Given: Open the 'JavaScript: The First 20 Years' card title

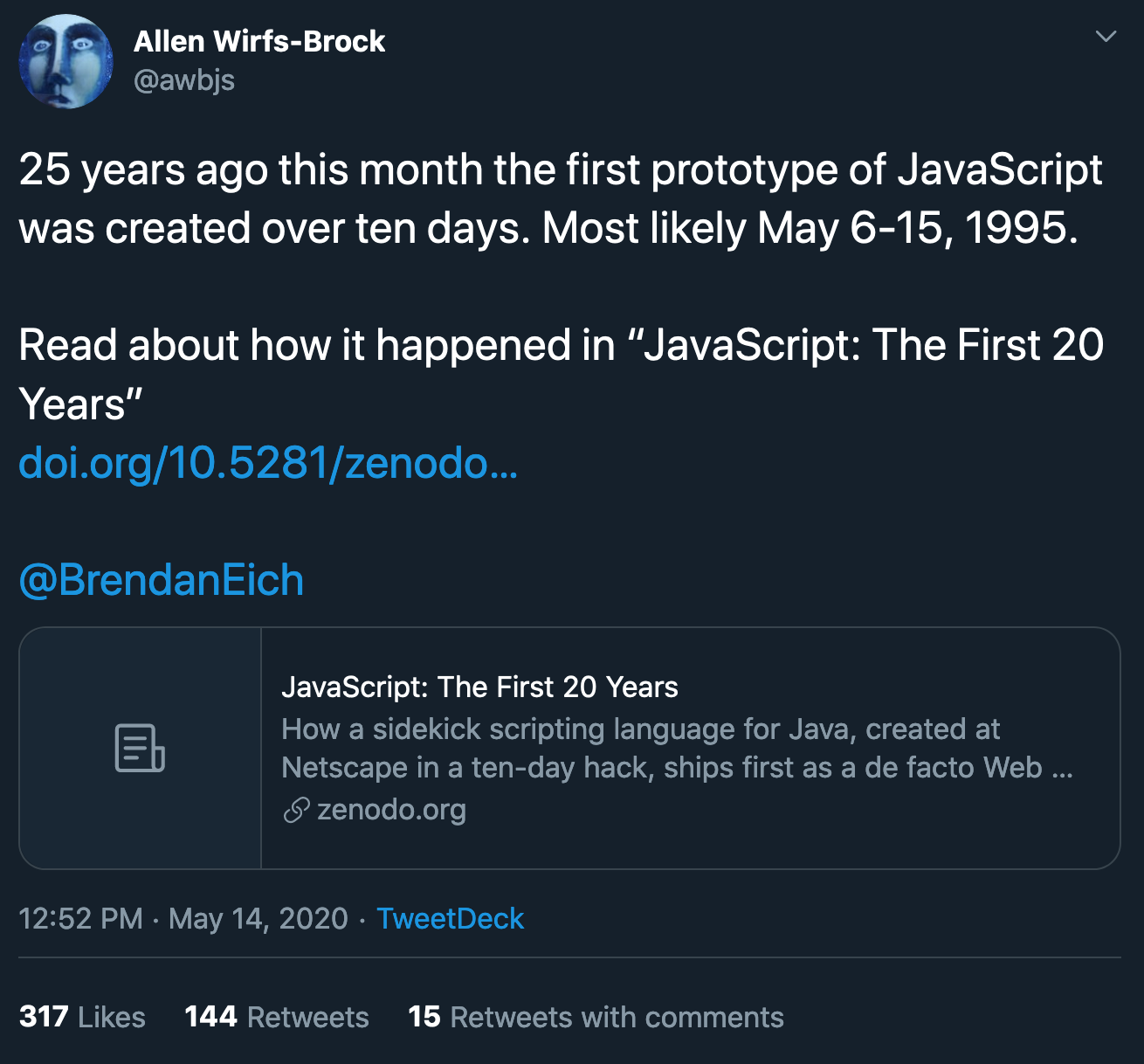Looking at the screenshot, I should pyautogui.click(x=480, y=687).
